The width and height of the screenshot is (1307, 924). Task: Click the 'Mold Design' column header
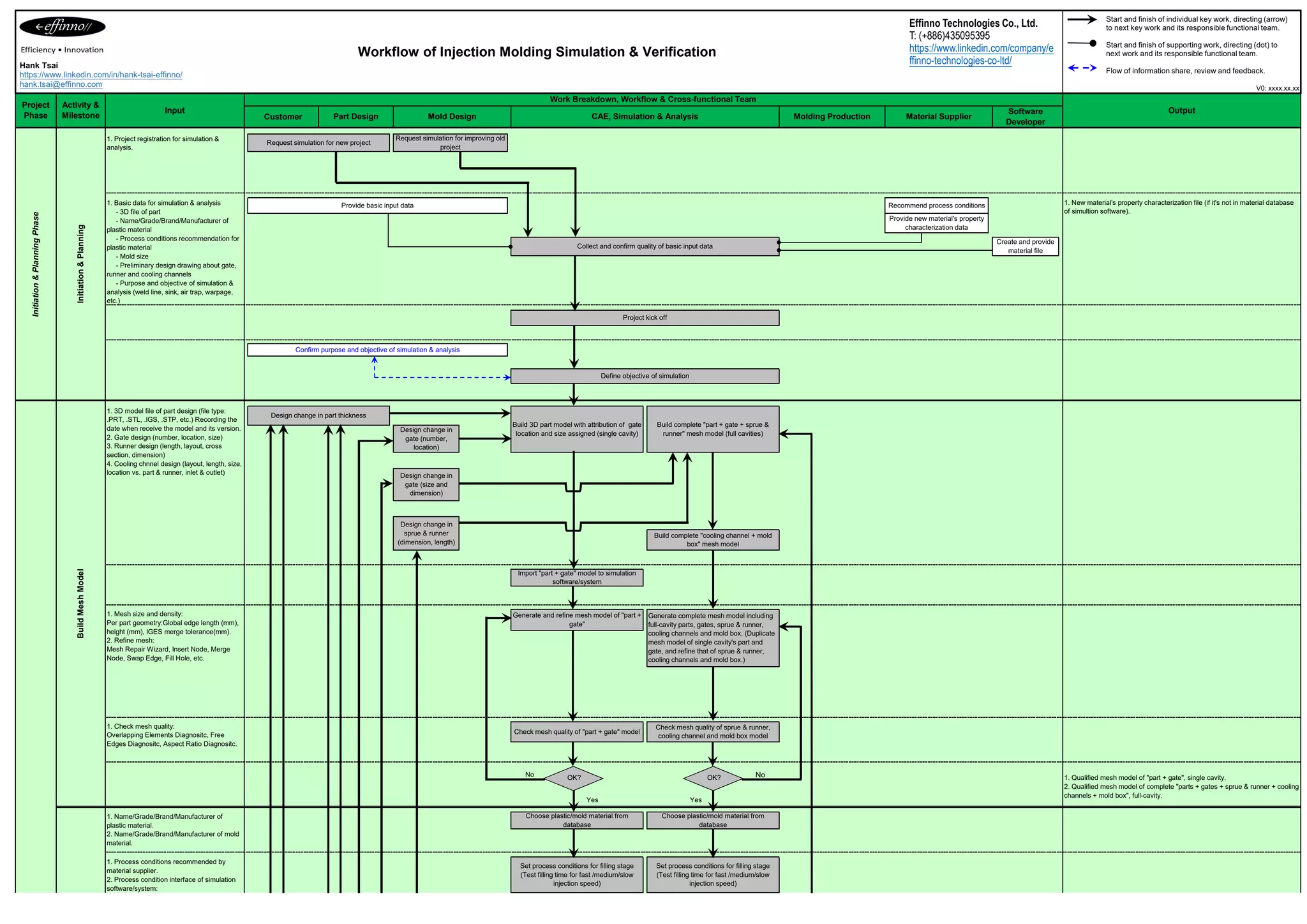[452, 116]
